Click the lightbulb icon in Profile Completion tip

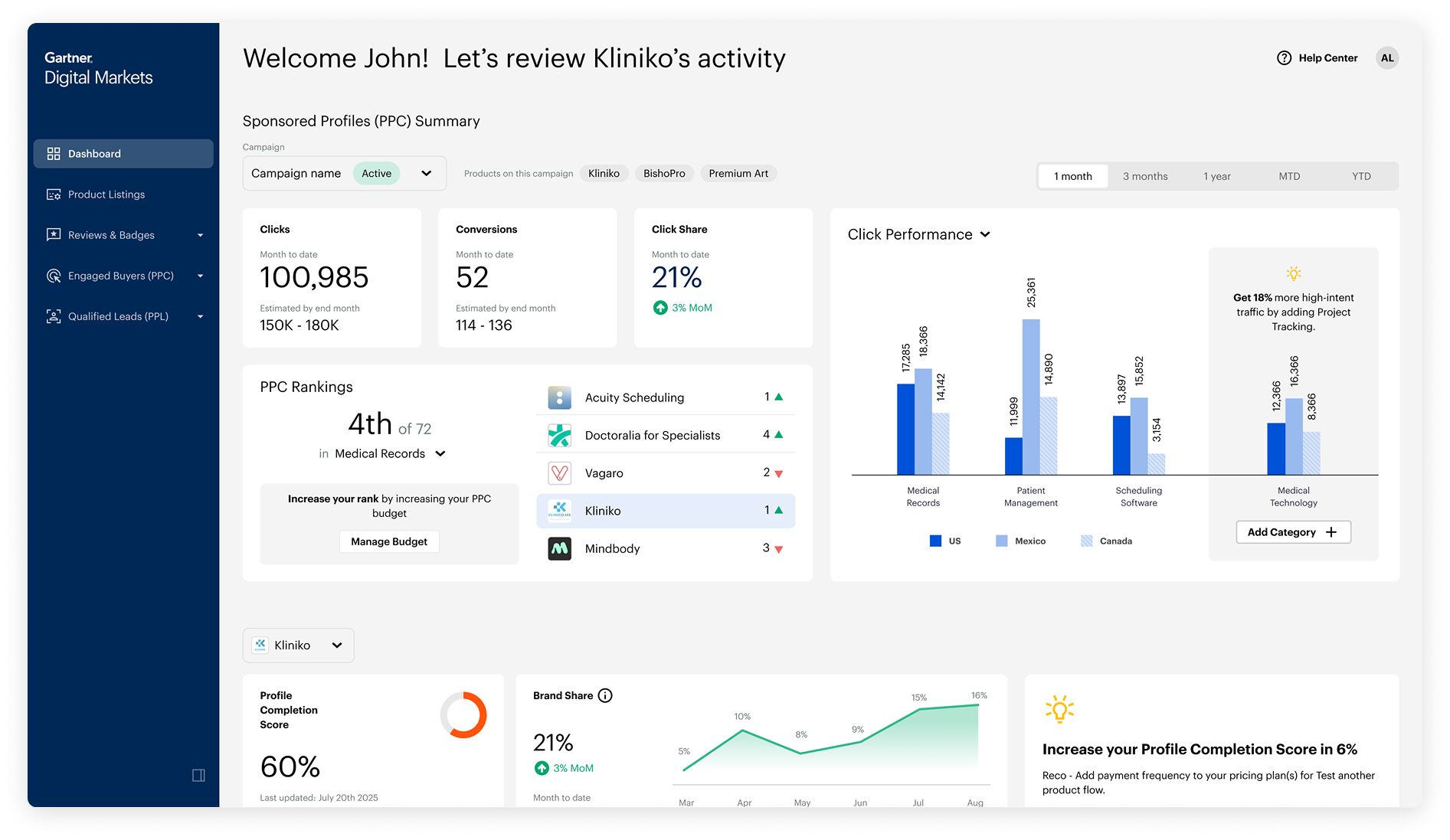1060,709
